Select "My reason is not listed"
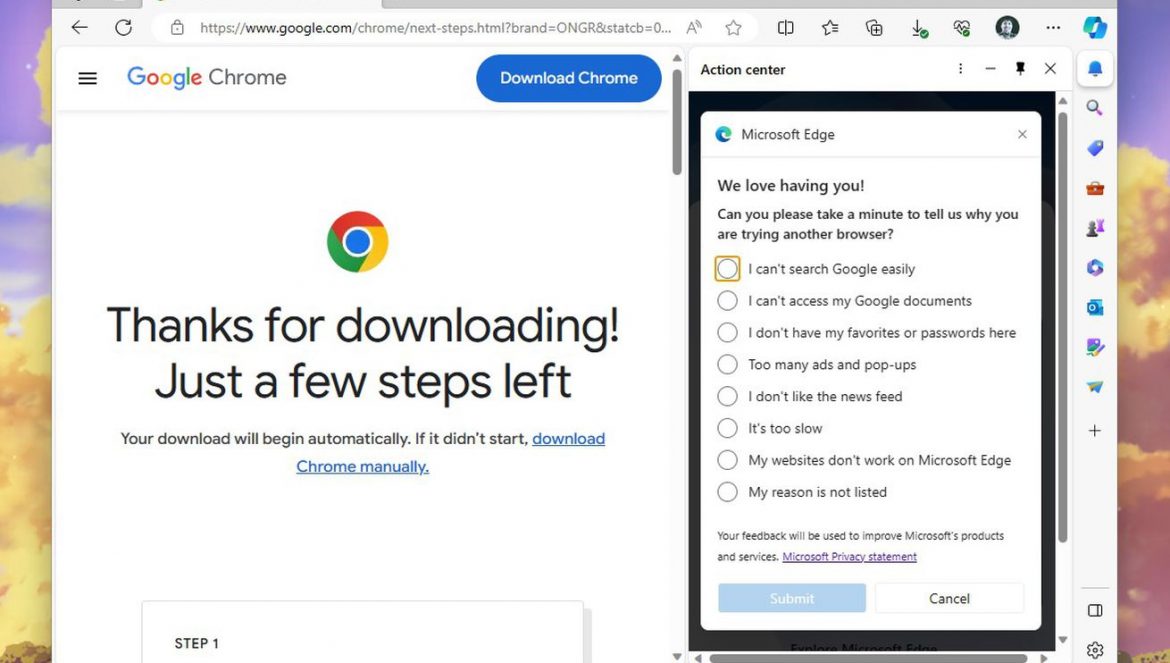Image resolution: width=1170 pixels, height=663 pixels. tap(728, 492)
